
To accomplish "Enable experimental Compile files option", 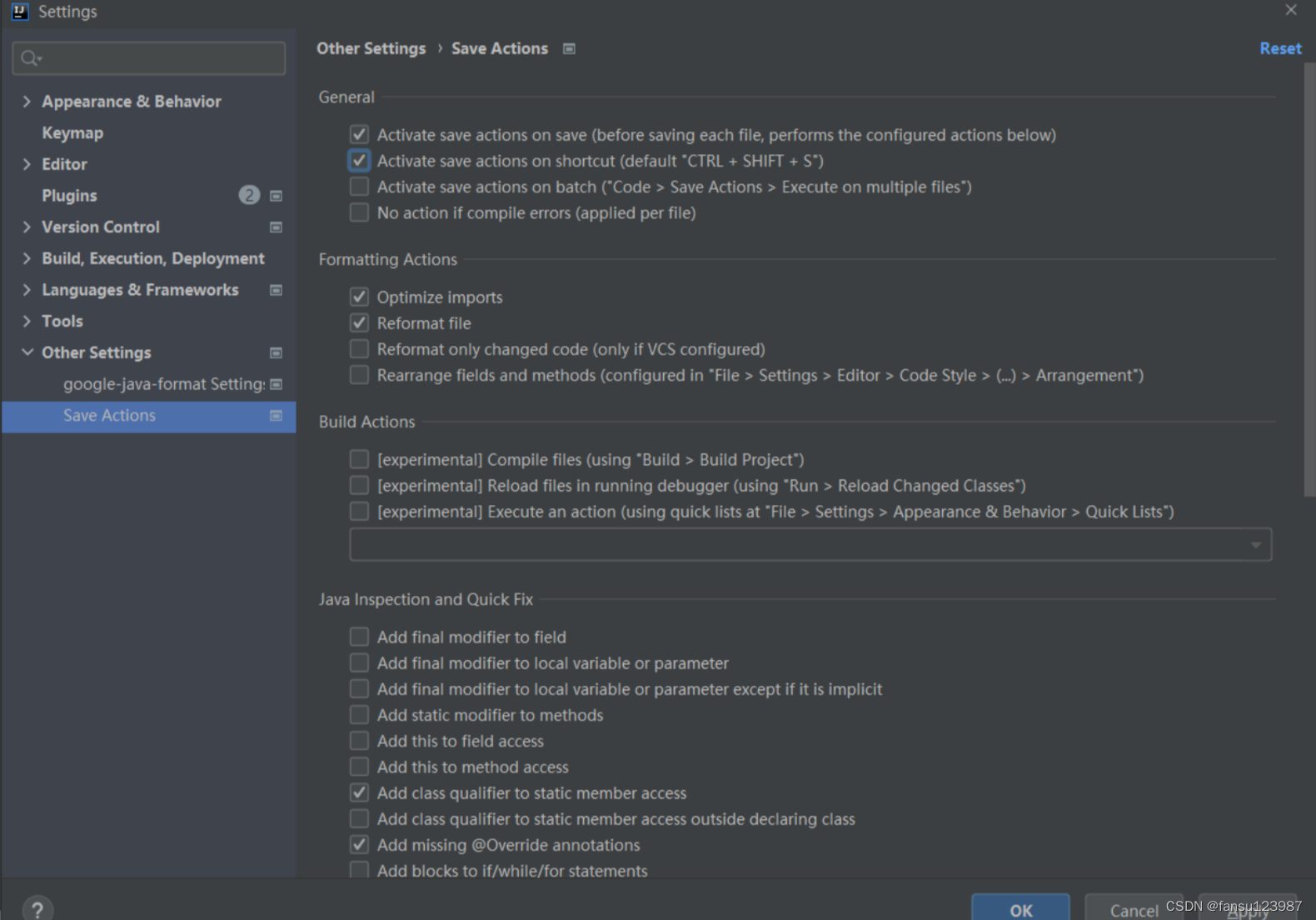I will click(x=359, y=459).
